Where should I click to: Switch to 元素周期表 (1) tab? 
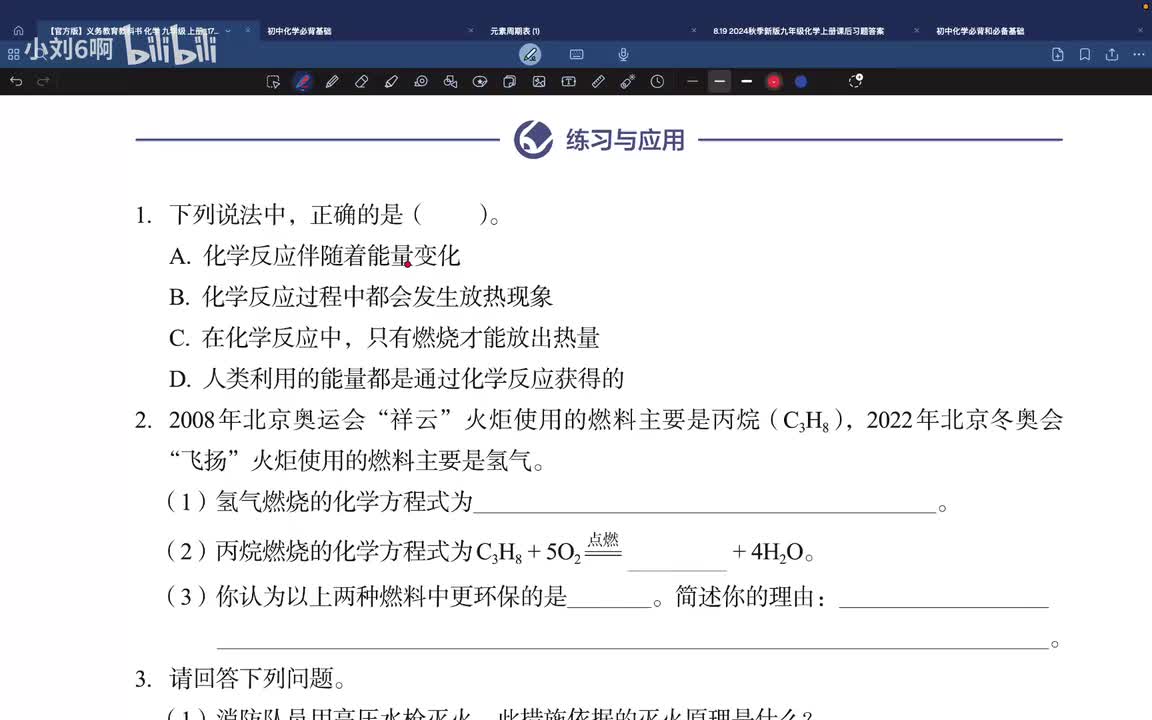tap(514, 31)
